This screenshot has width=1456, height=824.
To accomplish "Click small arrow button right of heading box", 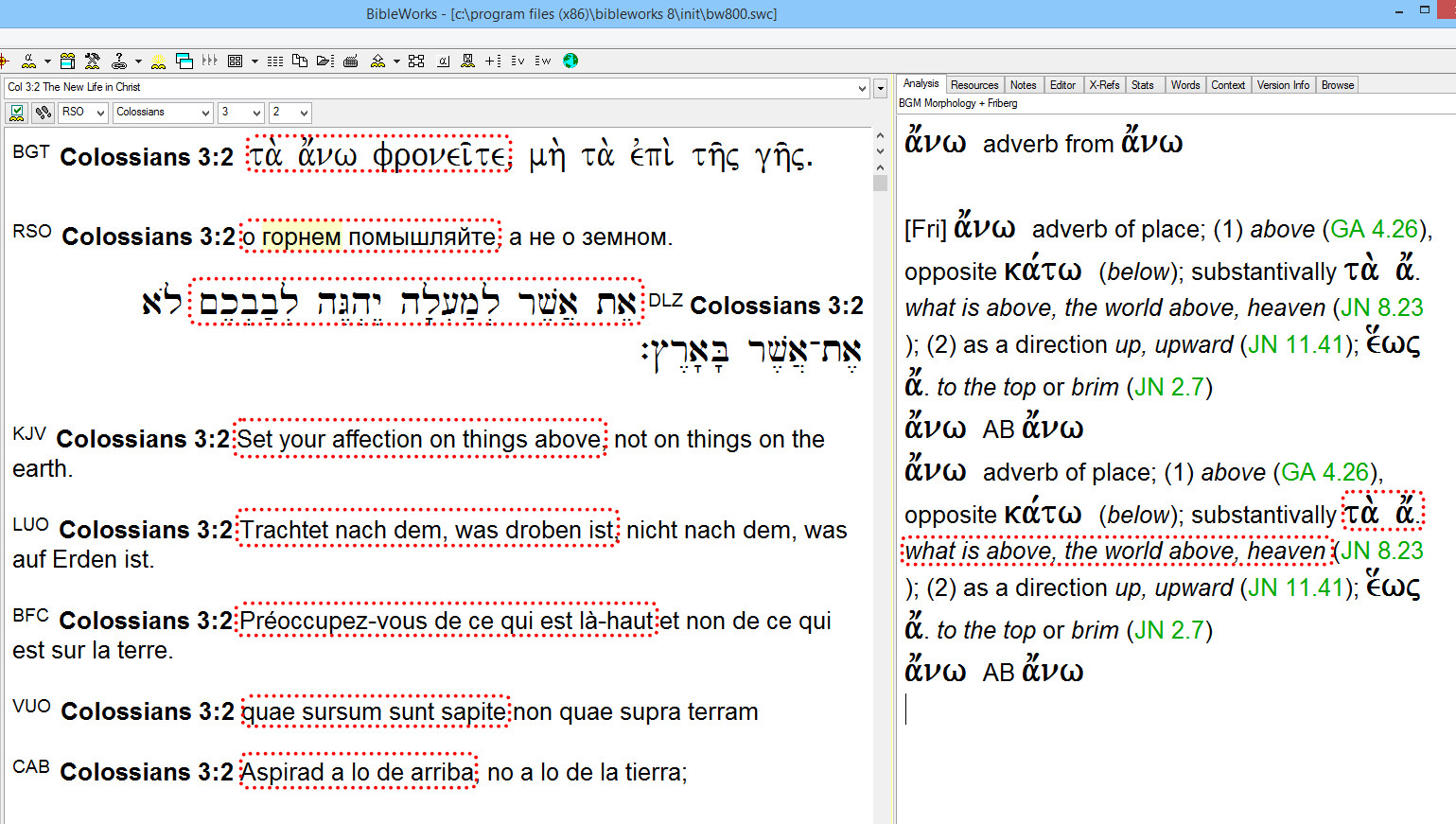I will 880,88.
